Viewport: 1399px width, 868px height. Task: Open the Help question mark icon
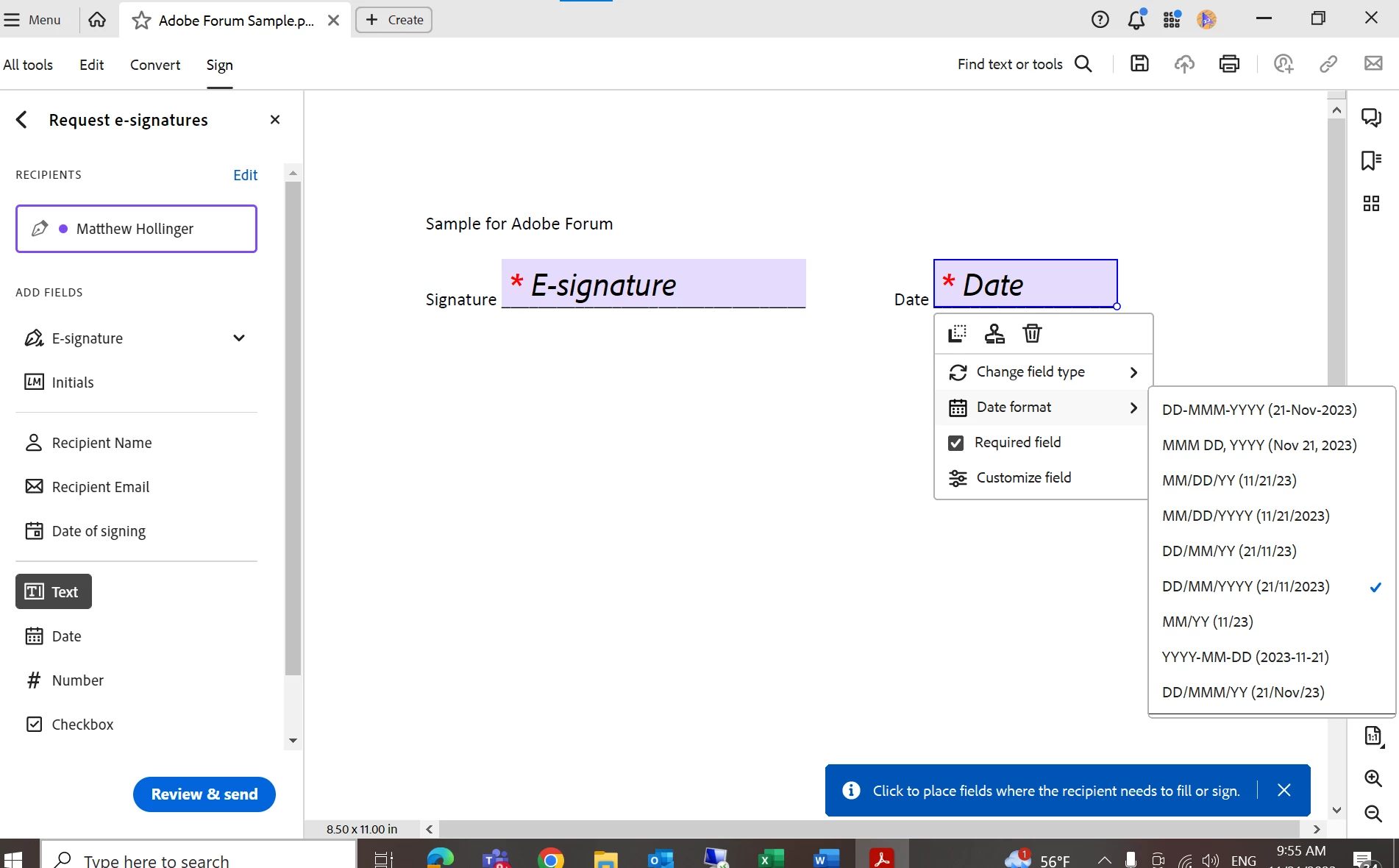pos(1100,20)
